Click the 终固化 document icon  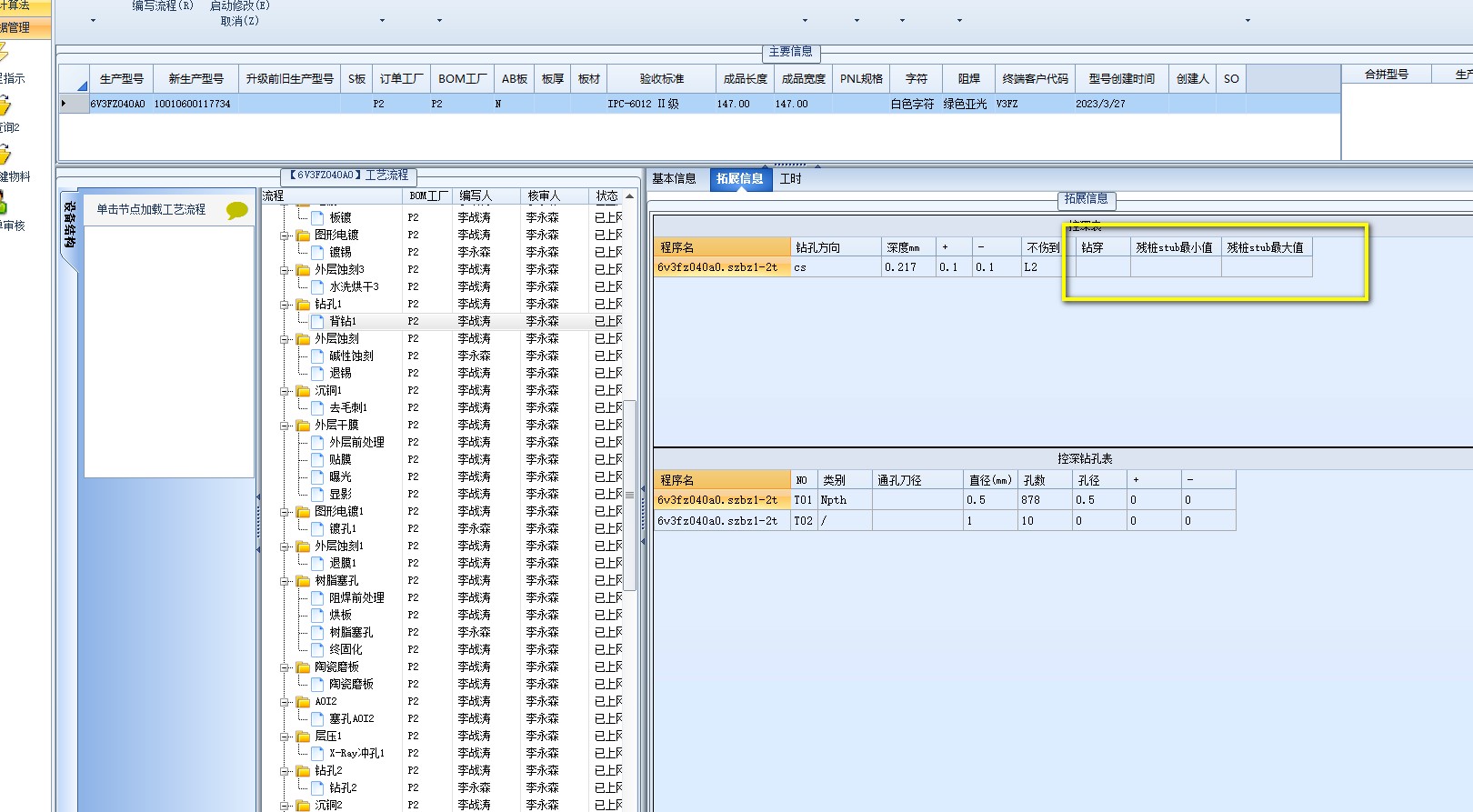coord(317,649)
